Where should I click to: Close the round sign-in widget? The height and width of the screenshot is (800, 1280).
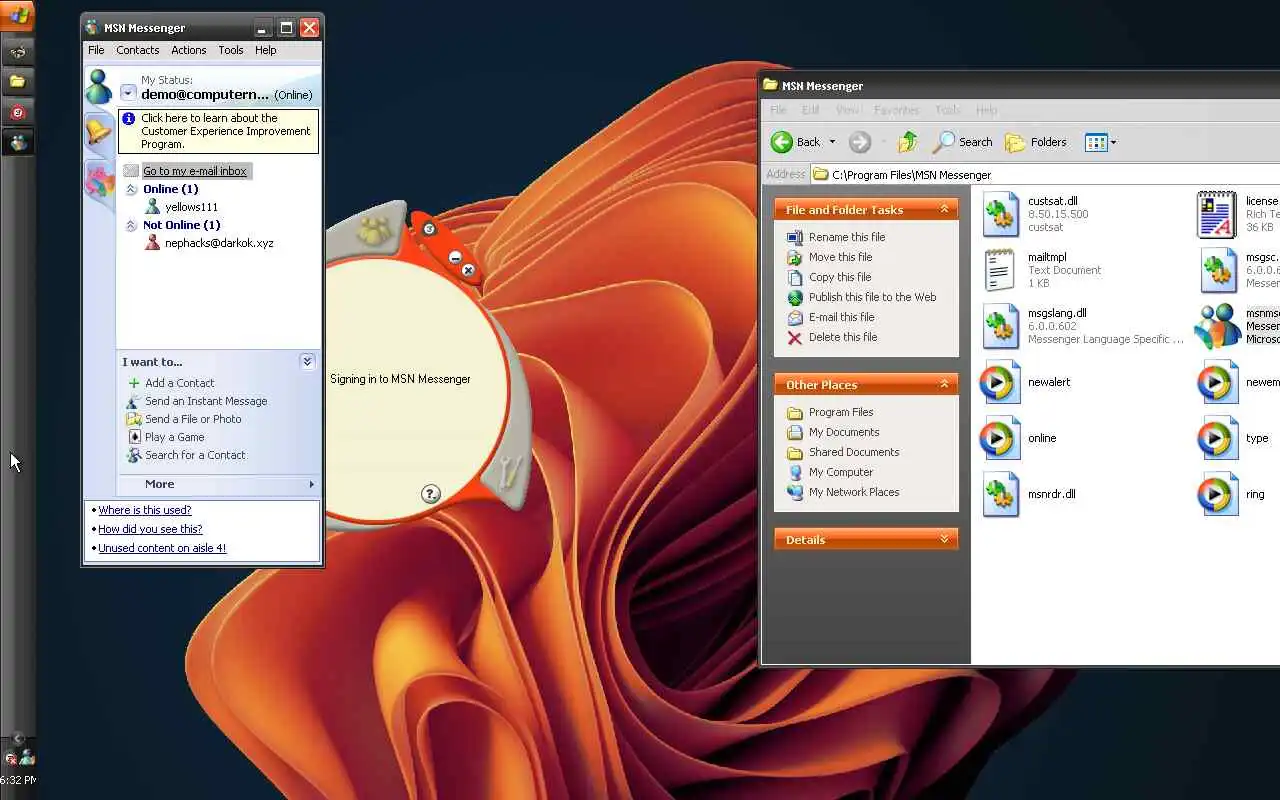(468, 270)
